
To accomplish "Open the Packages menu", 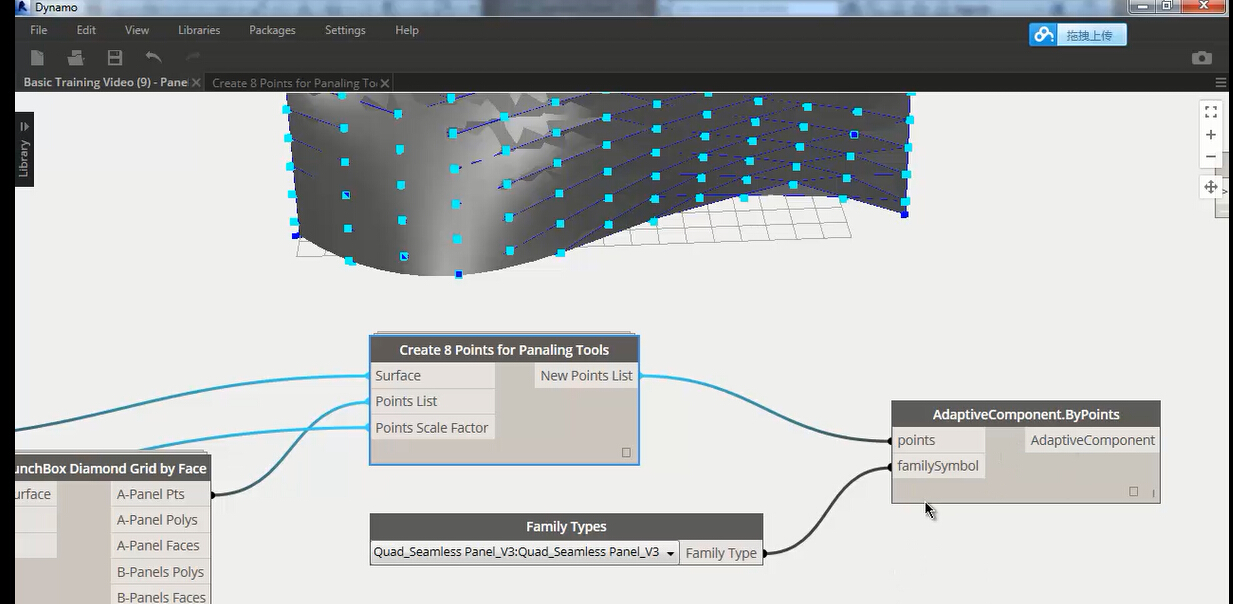I will click(272, 30).
